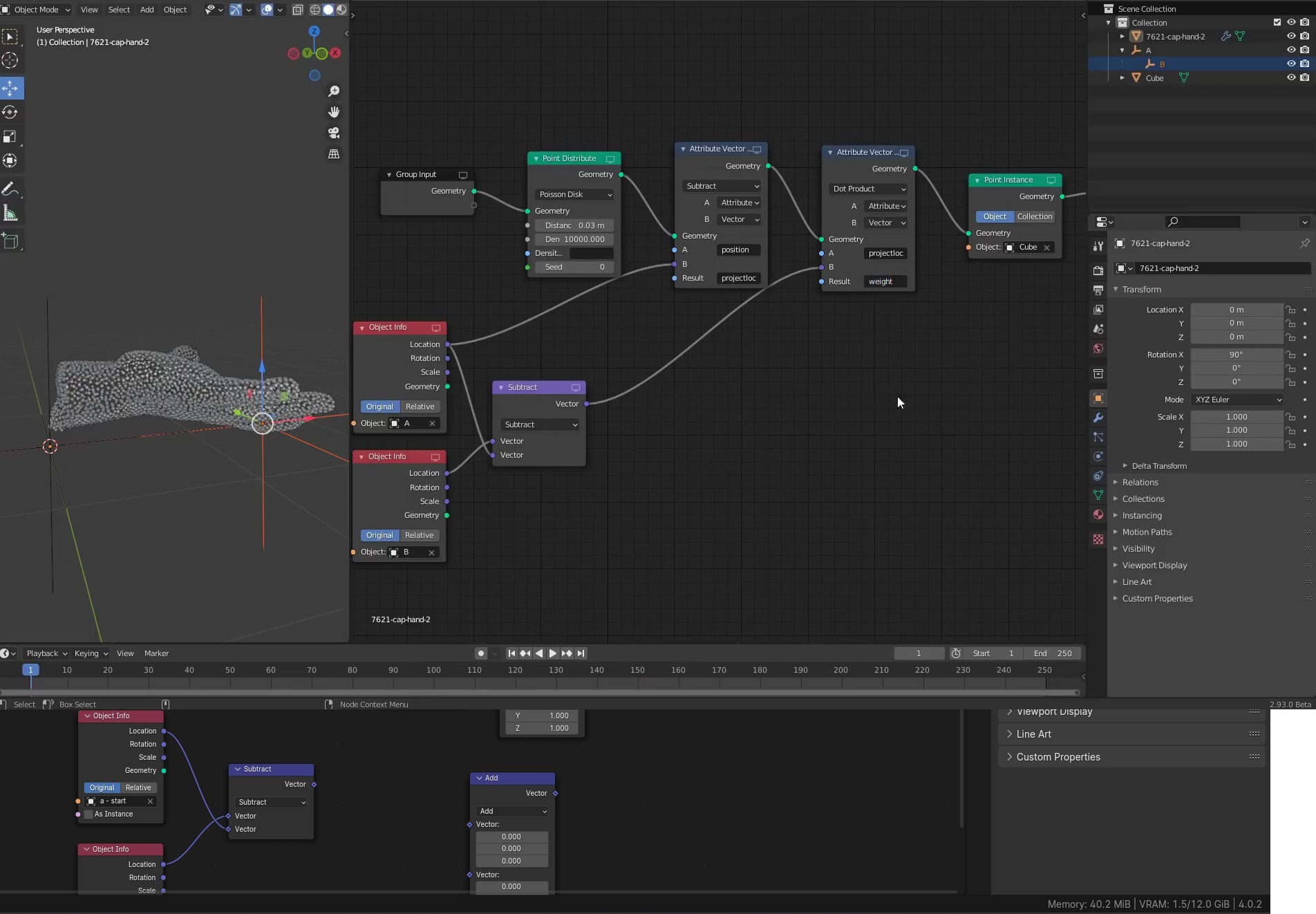Click the Annotate pencil tool

point(10,189)
